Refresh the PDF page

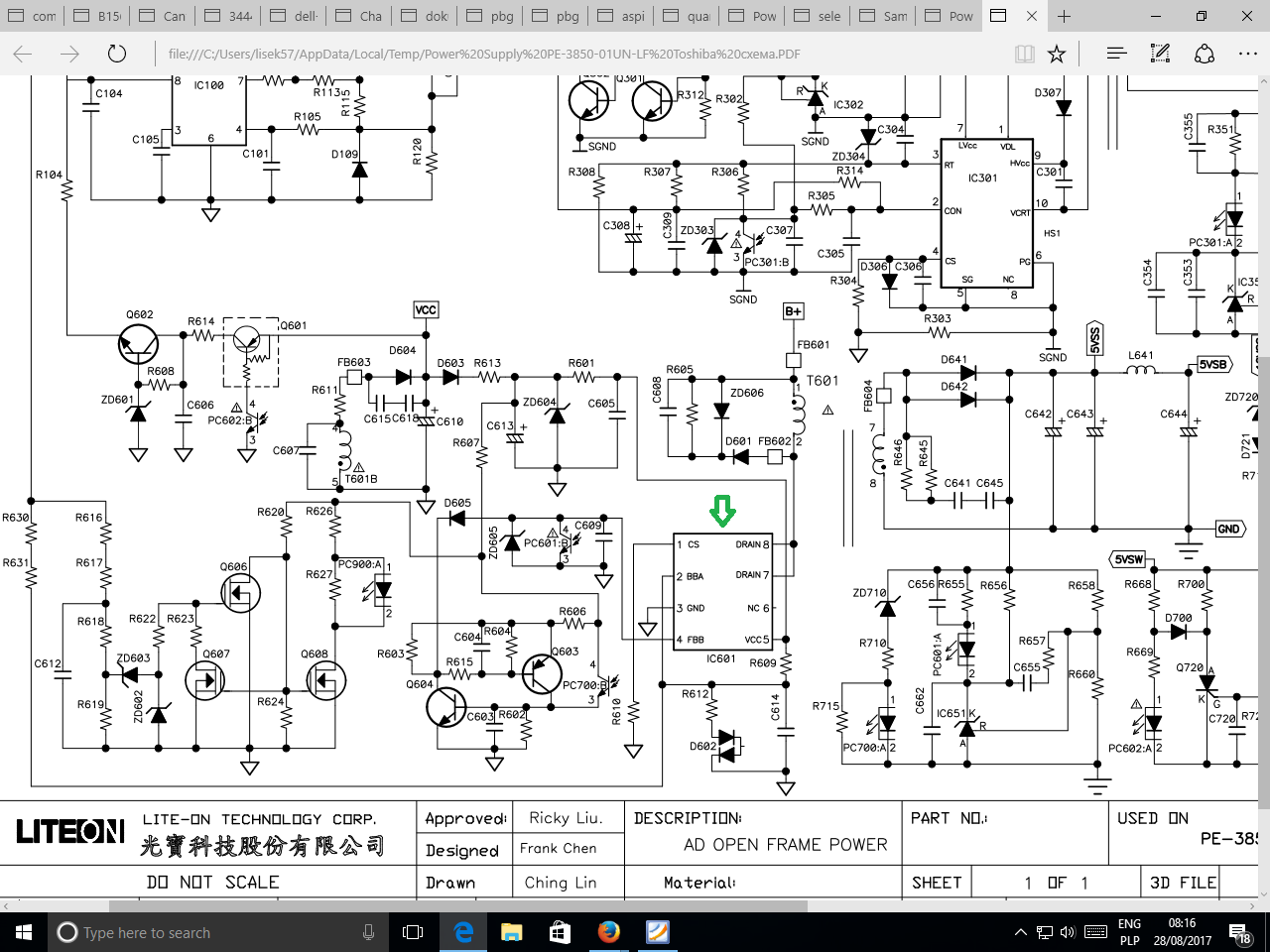117,54
